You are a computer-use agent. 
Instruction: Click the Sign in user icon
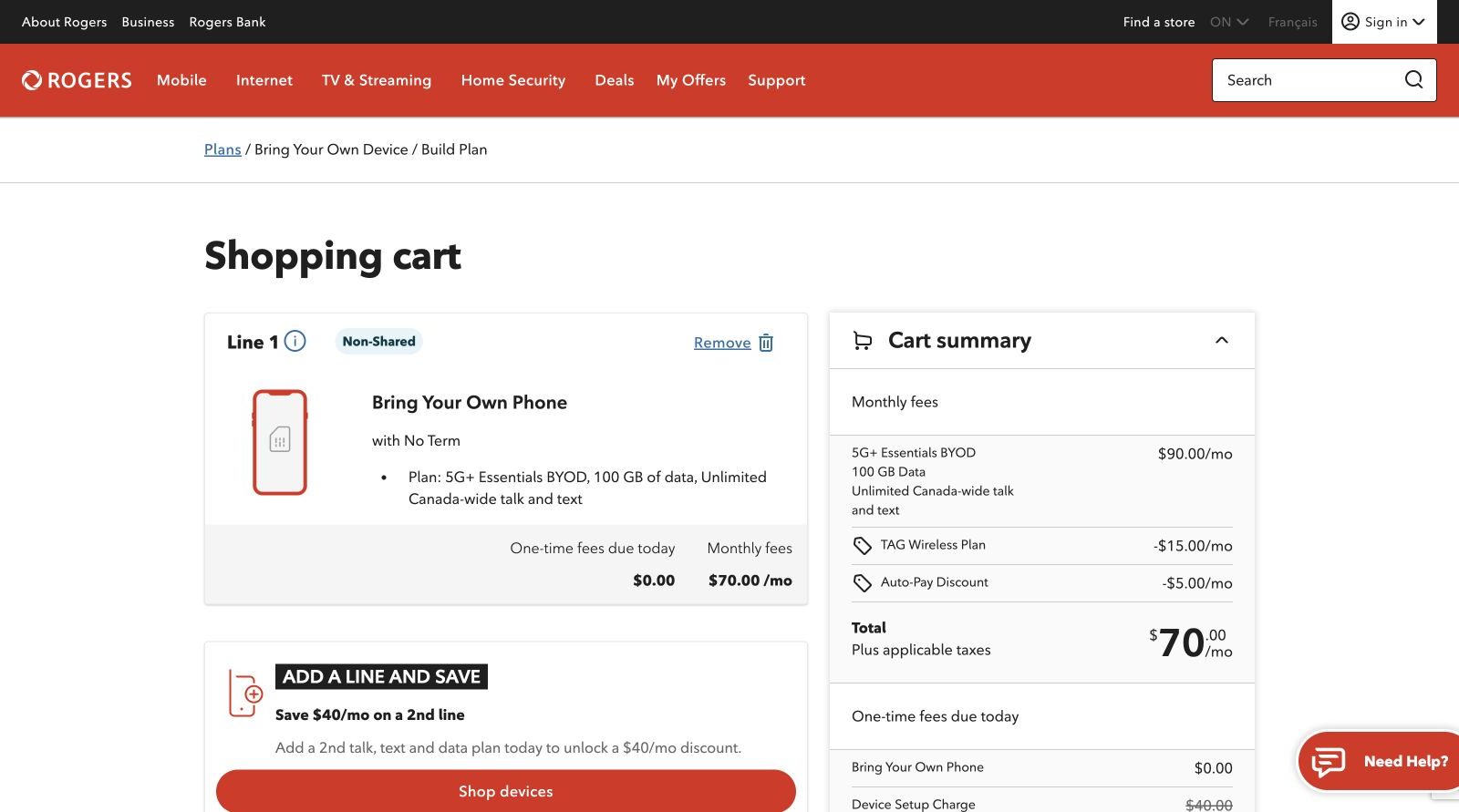[1350, 22]
